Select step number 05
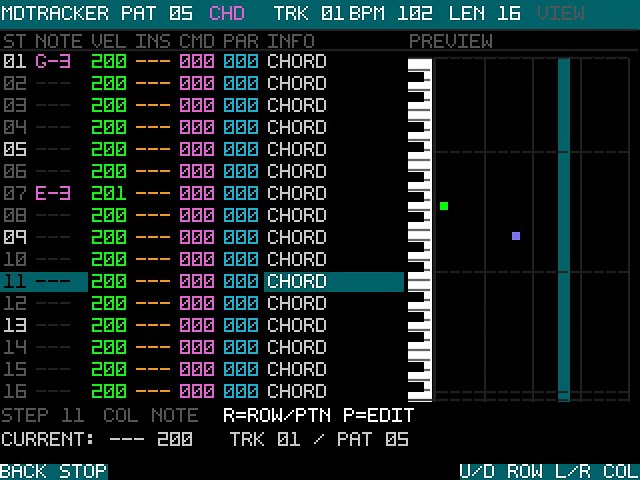The width and height of the screenshot is (640, 480). (15, 149)
